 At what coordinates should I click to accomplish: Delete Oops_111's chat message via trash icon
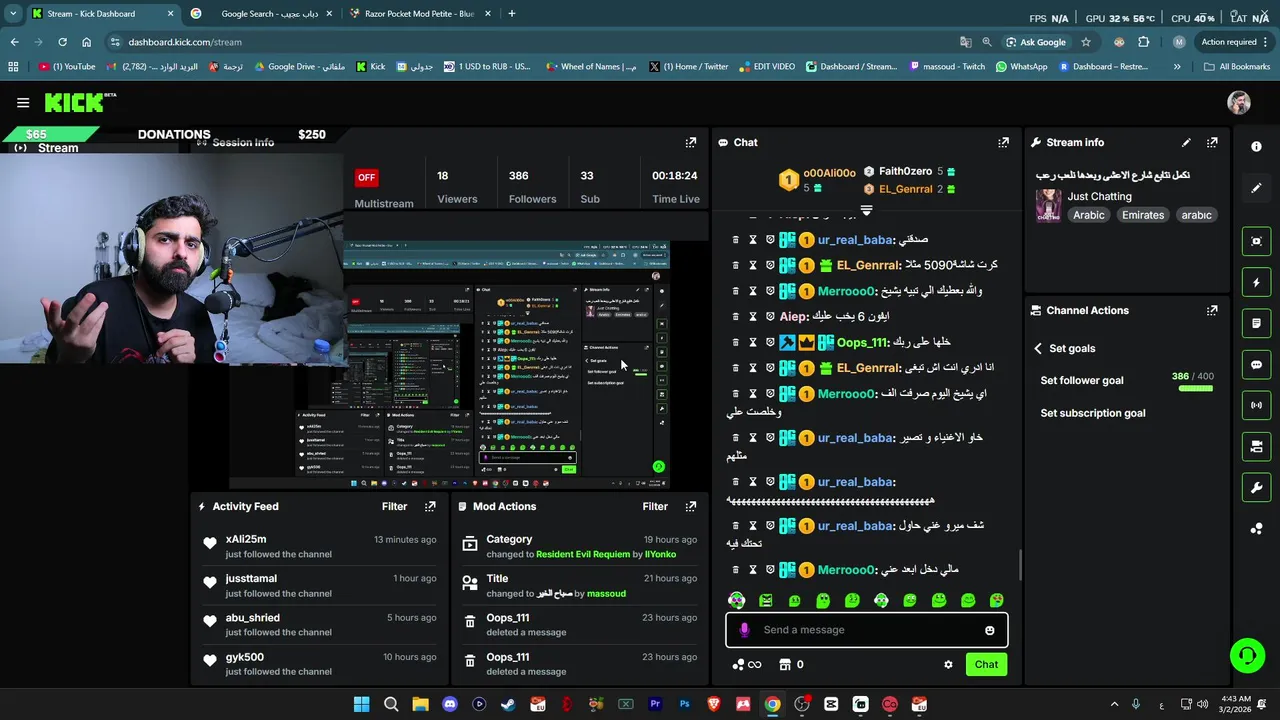coord(735,342)
